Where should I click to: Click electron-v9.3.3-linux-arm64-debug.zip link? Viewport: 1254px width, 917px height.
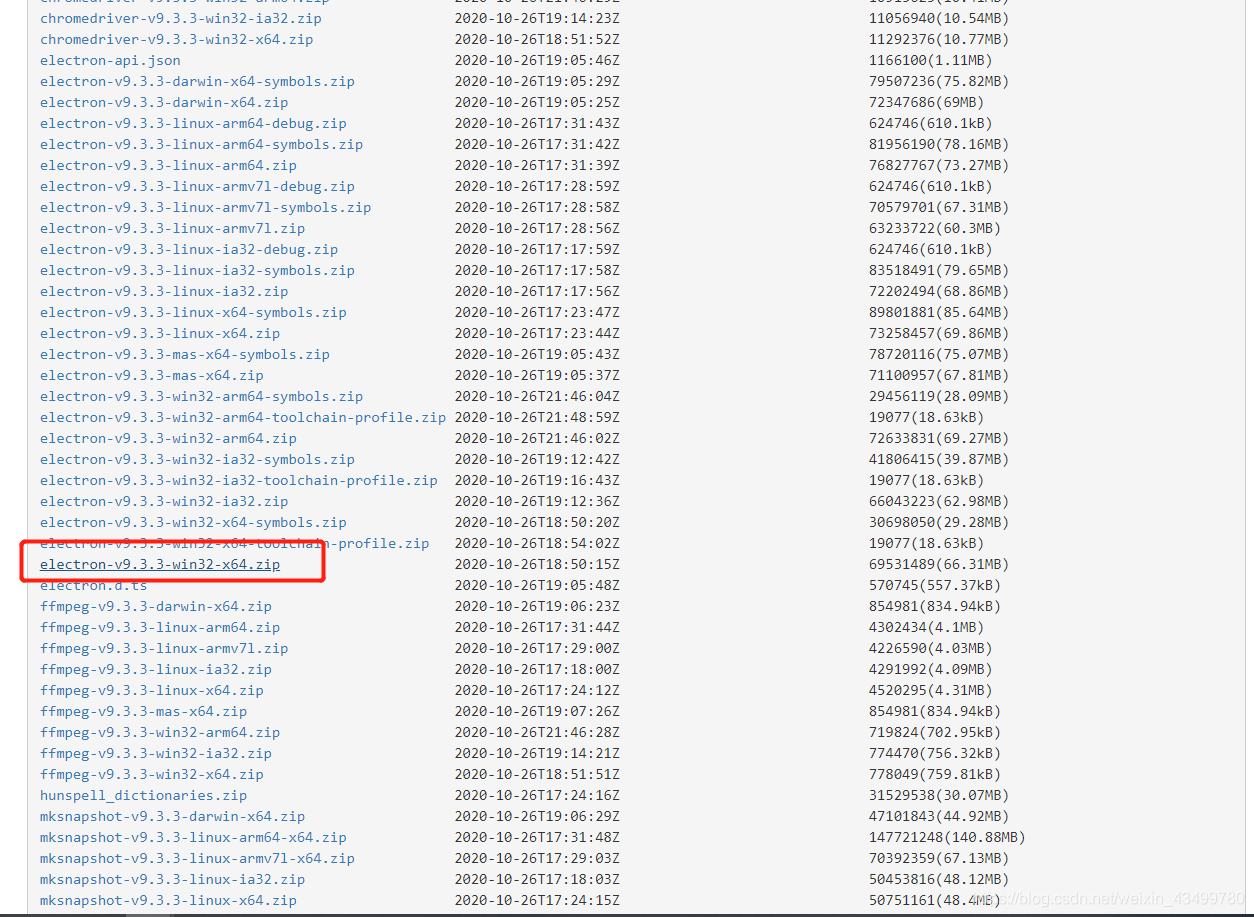pos(193,123)
